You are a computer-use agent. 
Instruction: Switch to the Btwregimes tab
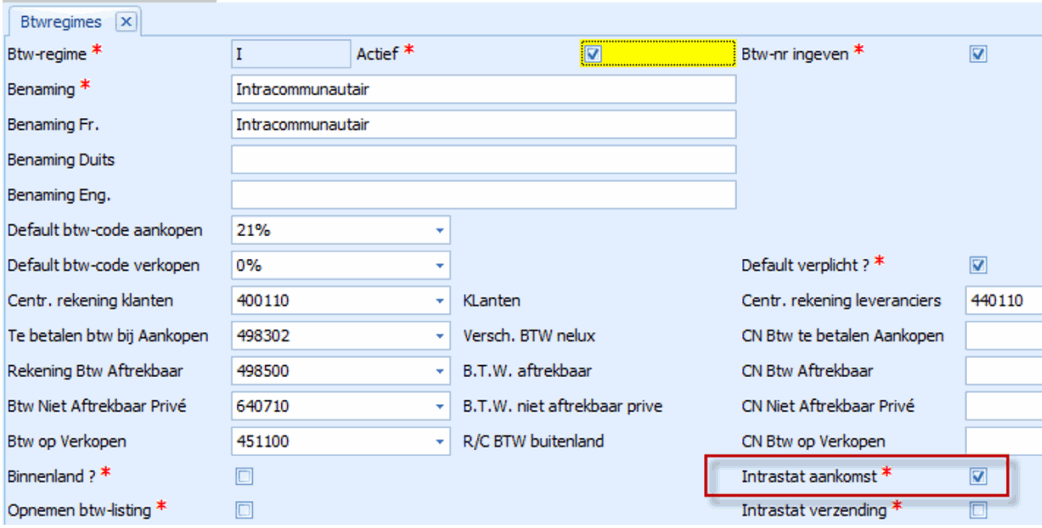[x=61, y=21]
